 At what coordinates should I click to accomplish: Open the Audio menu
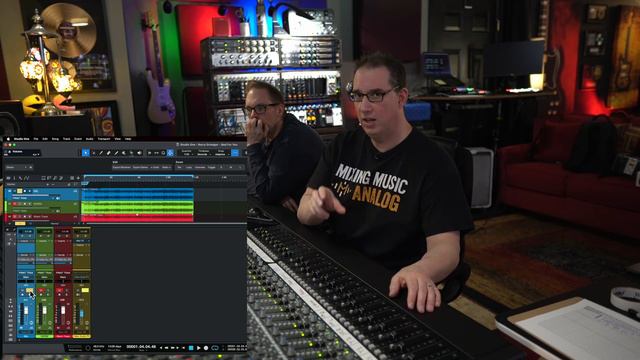coord(89,139)
